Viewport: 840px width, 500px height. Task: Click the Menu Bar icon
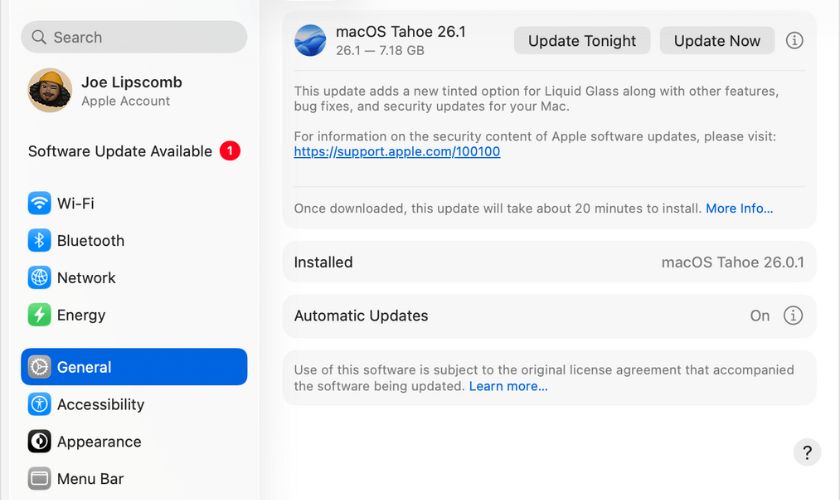(x=39, y=478)
